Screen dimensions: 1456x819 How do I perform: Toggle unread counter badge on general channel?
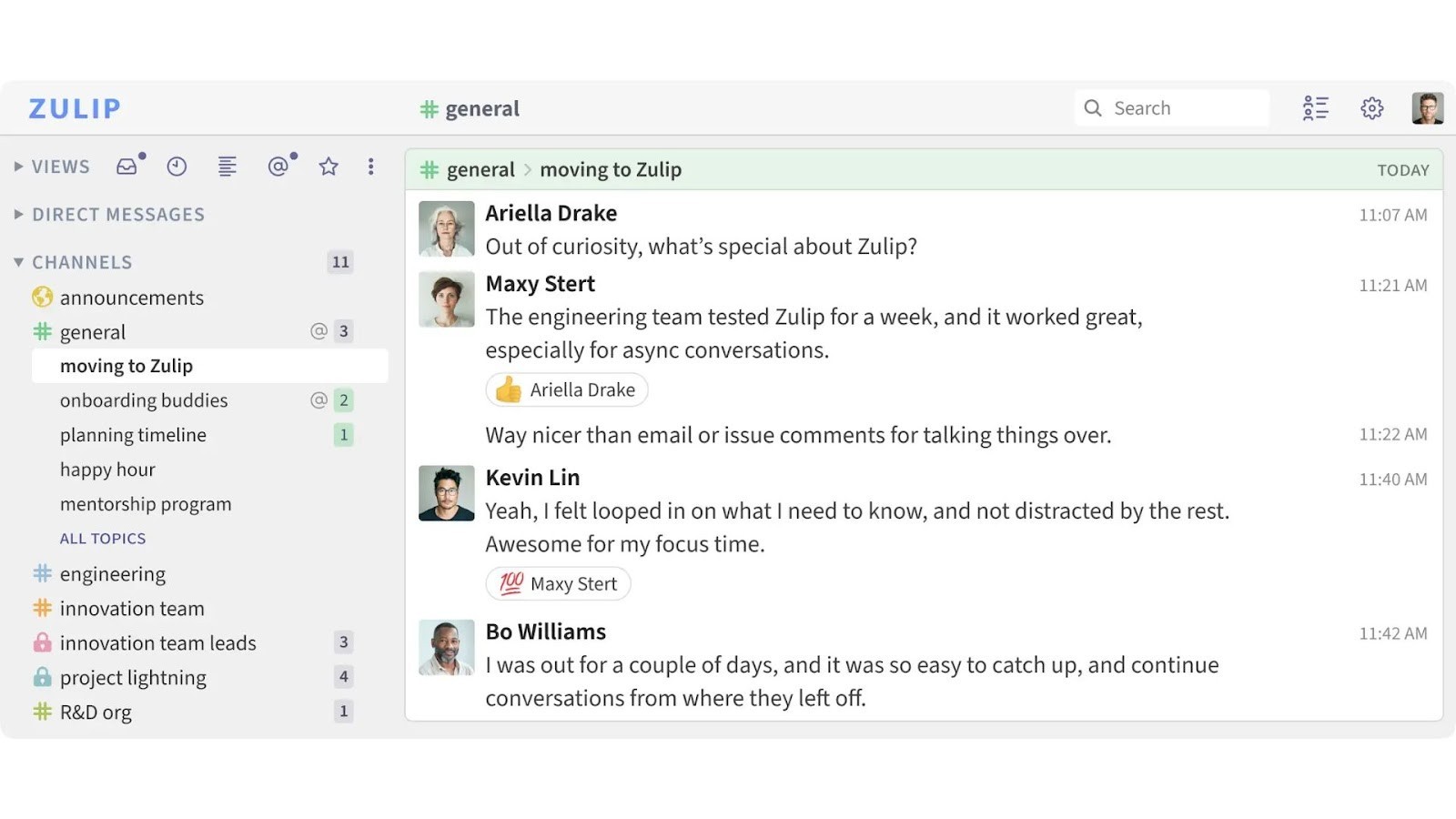click(343, 331)
